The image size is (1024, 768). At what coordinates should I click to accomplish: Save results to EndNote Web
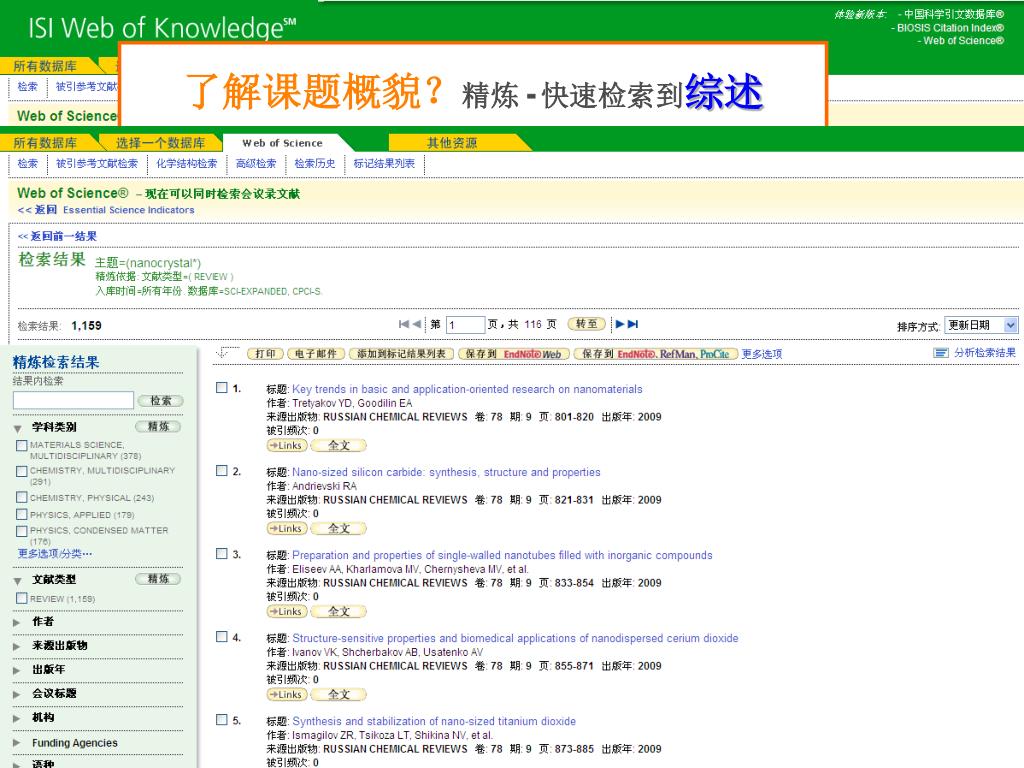pos(514,353)
